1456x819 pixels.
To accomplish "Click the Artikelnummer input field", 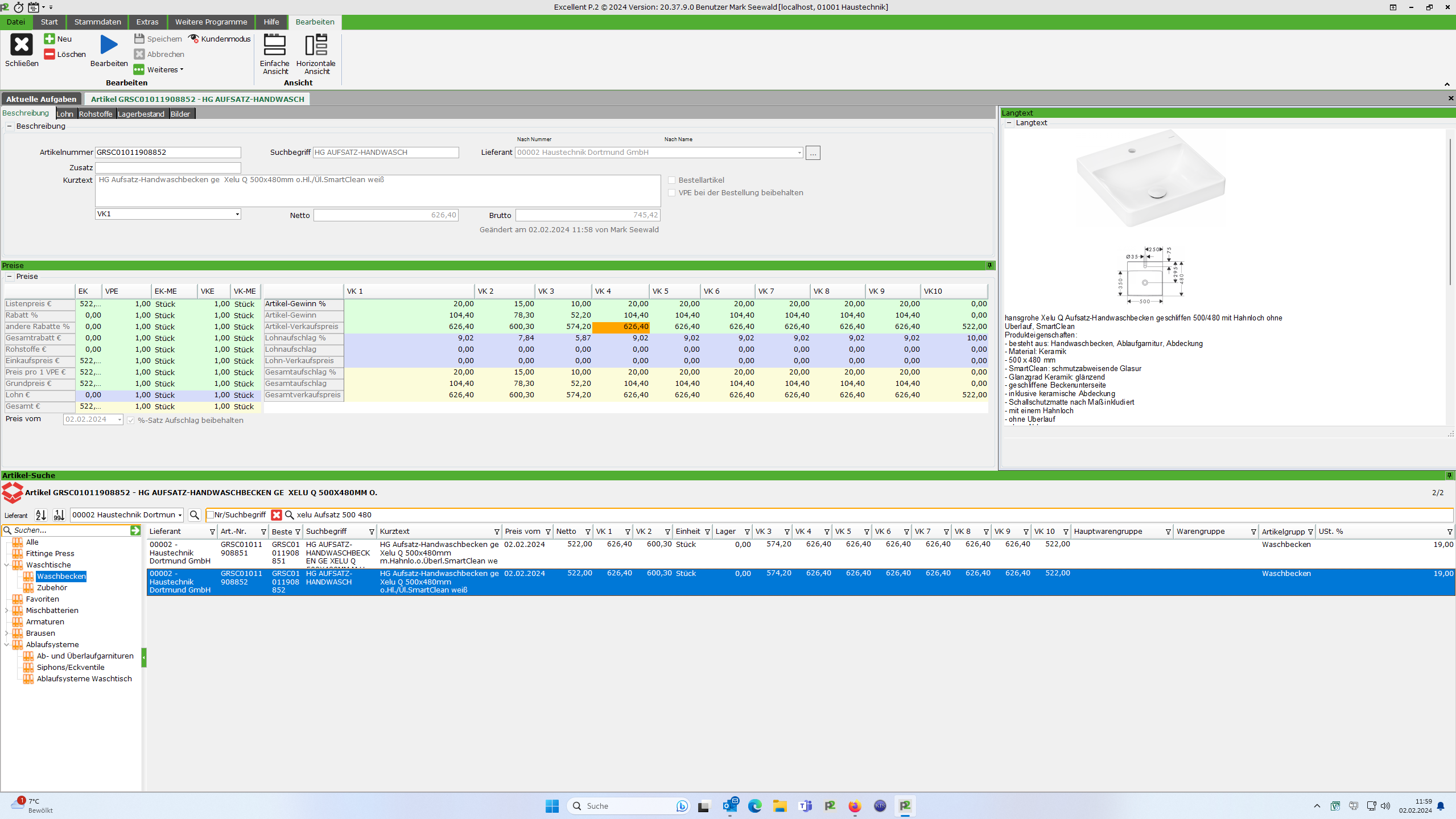I will pos(168,152).
